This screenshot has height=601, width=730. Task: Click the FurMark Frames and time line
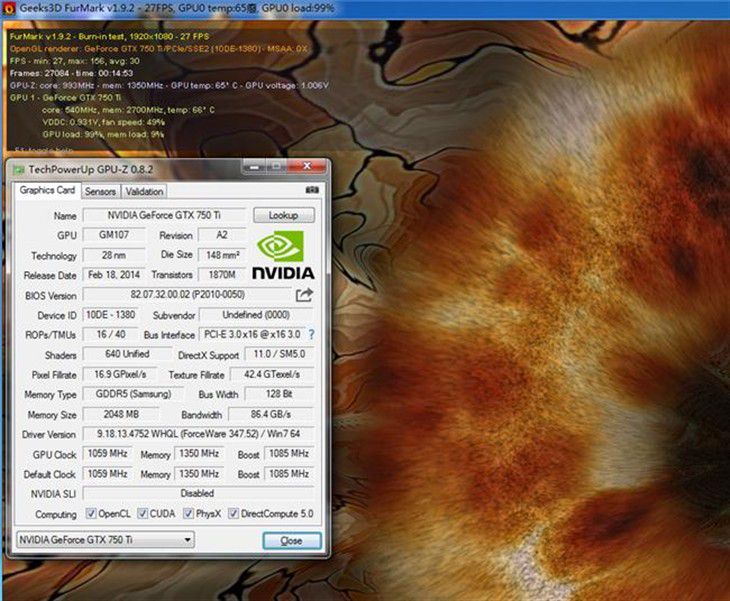point(71,73)
